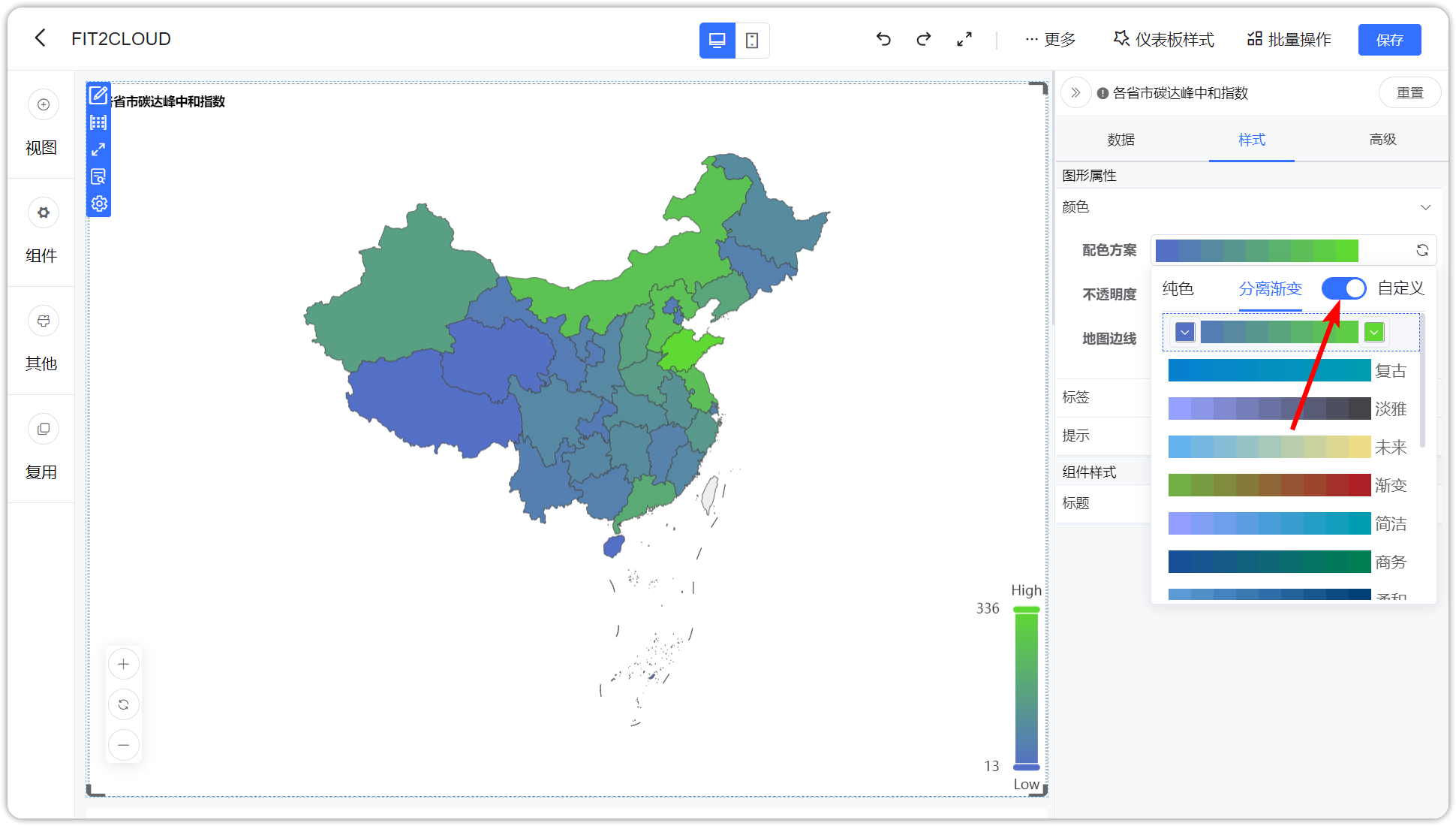
Task: Switch to the 数据 tab
Action: 1121,140
